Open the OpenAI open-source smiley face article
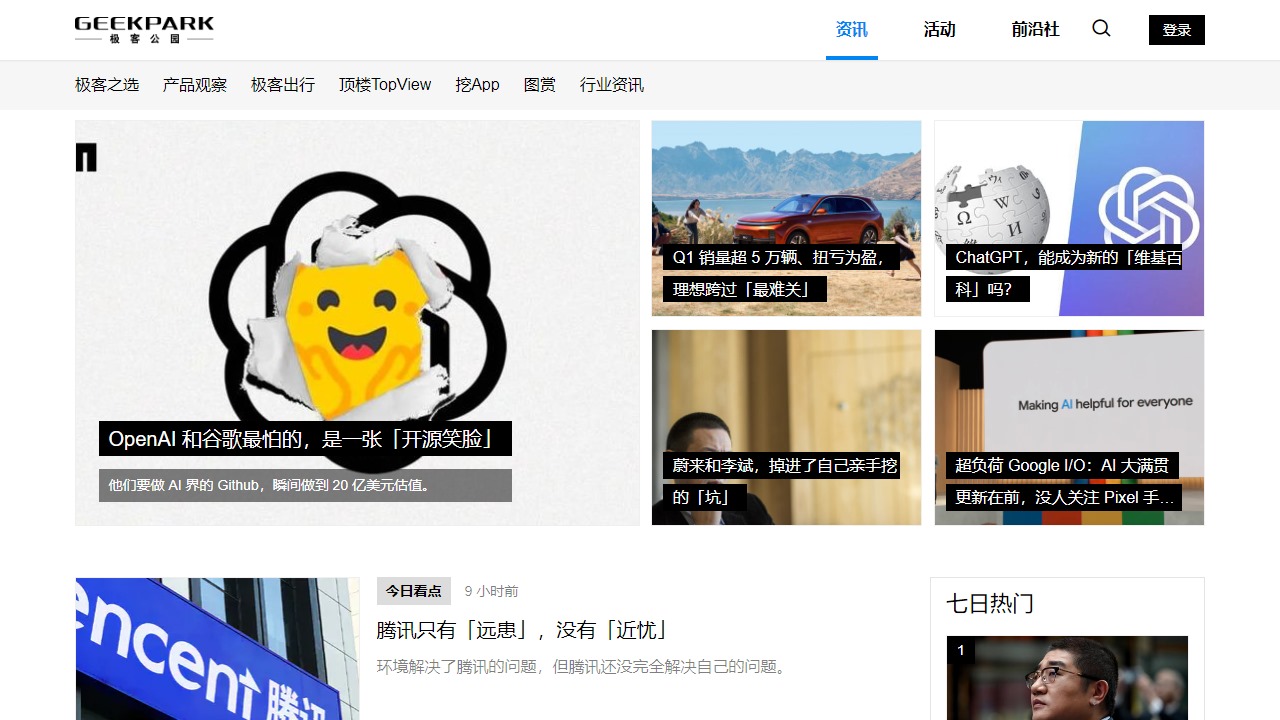The width and height of the screenshot is (1280, 720). click(x=356, y=323)
